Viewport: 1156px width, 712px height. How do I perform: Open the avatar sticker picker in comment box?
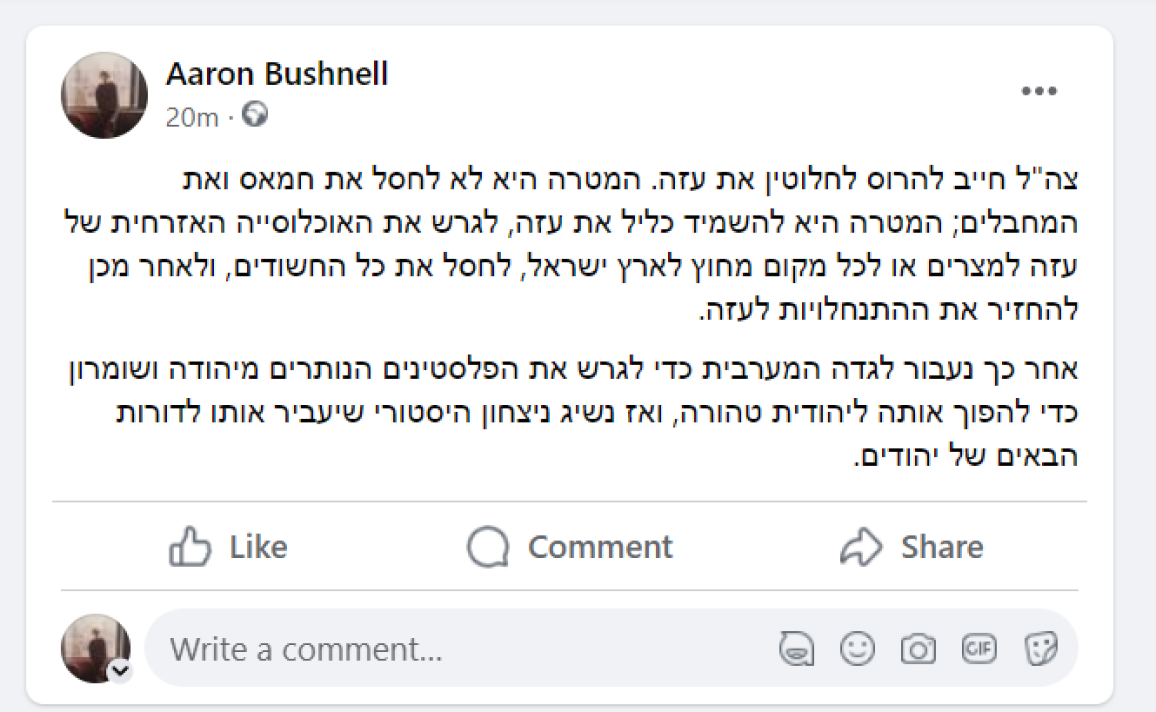(794, 650)
